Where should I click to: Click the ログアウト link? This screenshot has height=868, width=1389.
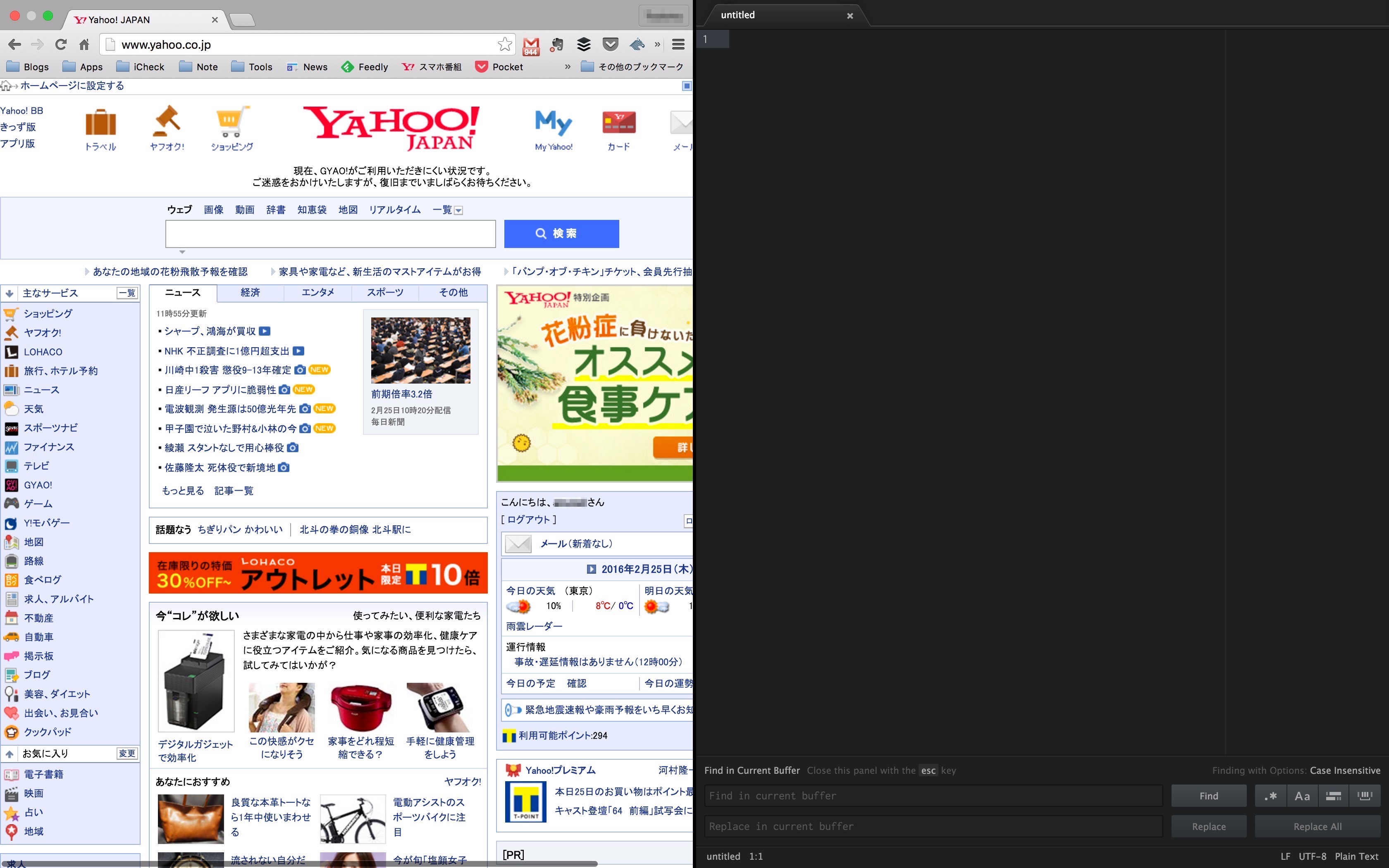[x=529, y=520]
